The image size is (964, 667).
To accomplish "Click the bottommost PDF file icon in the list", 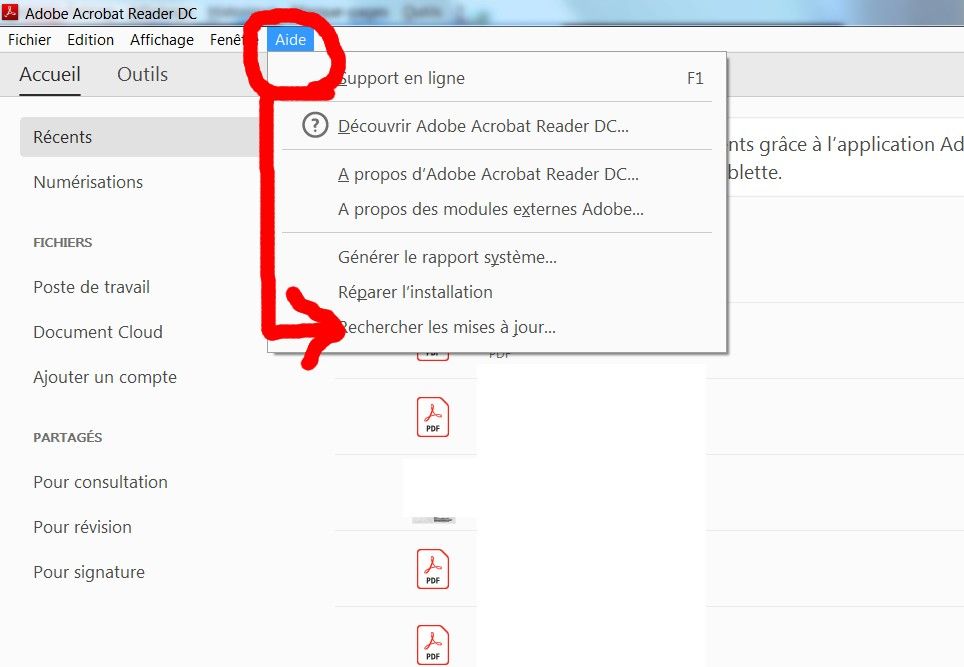I will pyautogui.click(x=433, y=645).
